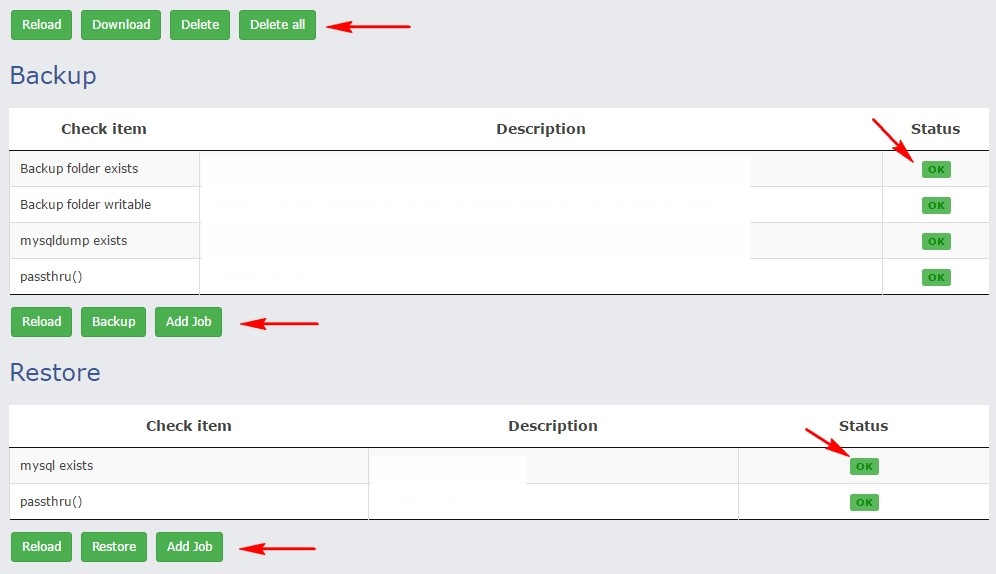Select the Backup folder exists check item
Viewport: 996px width, 574px height.
(x=79, y=169)
